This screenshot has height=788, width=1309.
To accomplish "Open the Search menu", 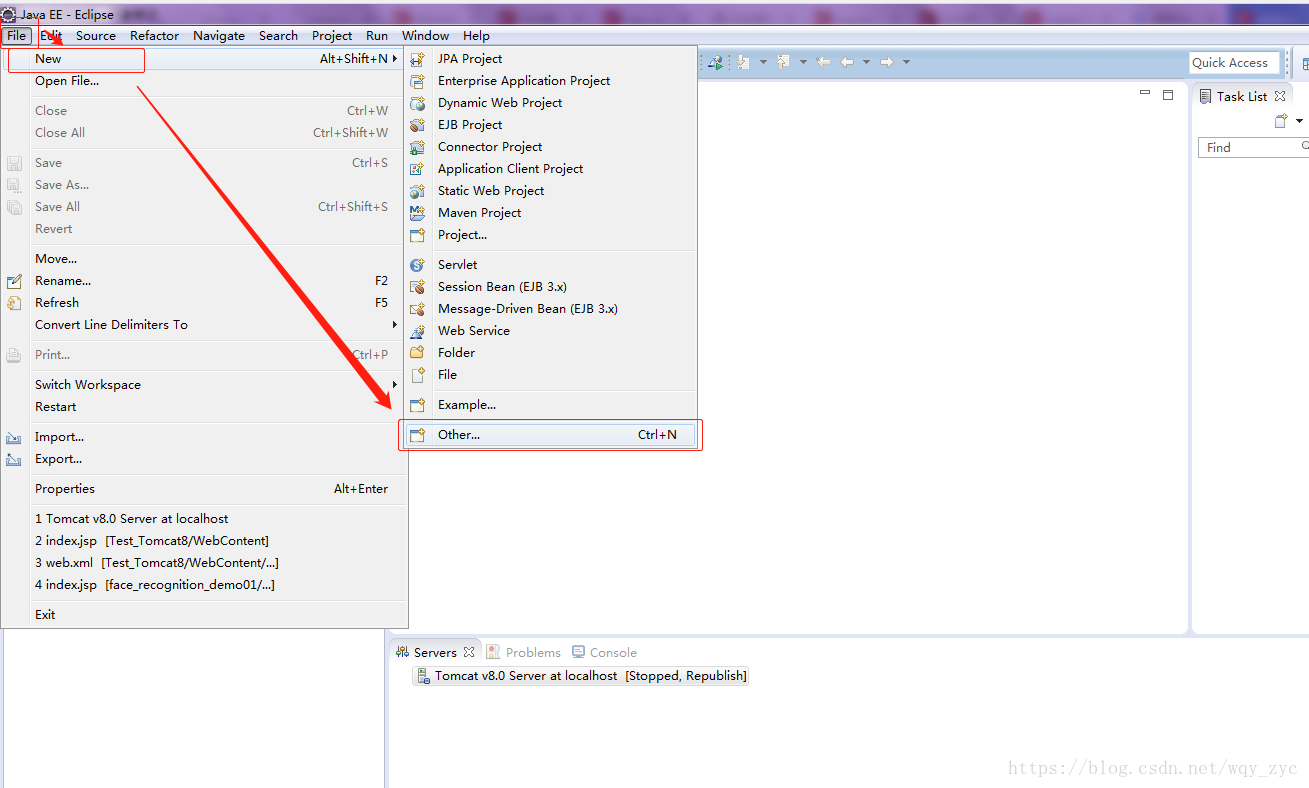I will [278, 36].
